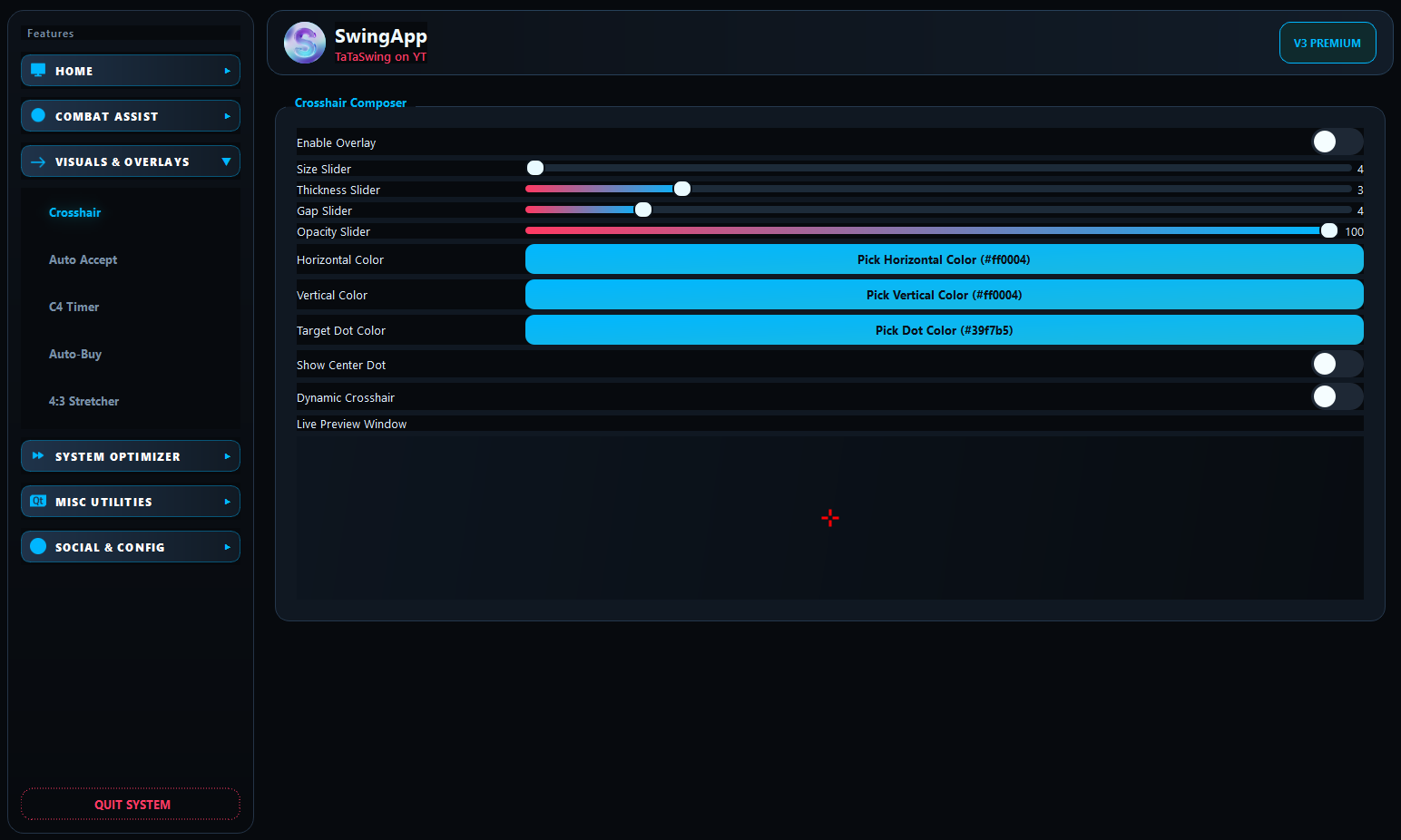1401x840 pixels.
Task: Click the Combat Assist circle icon
Action: click(x=38, y=115)
